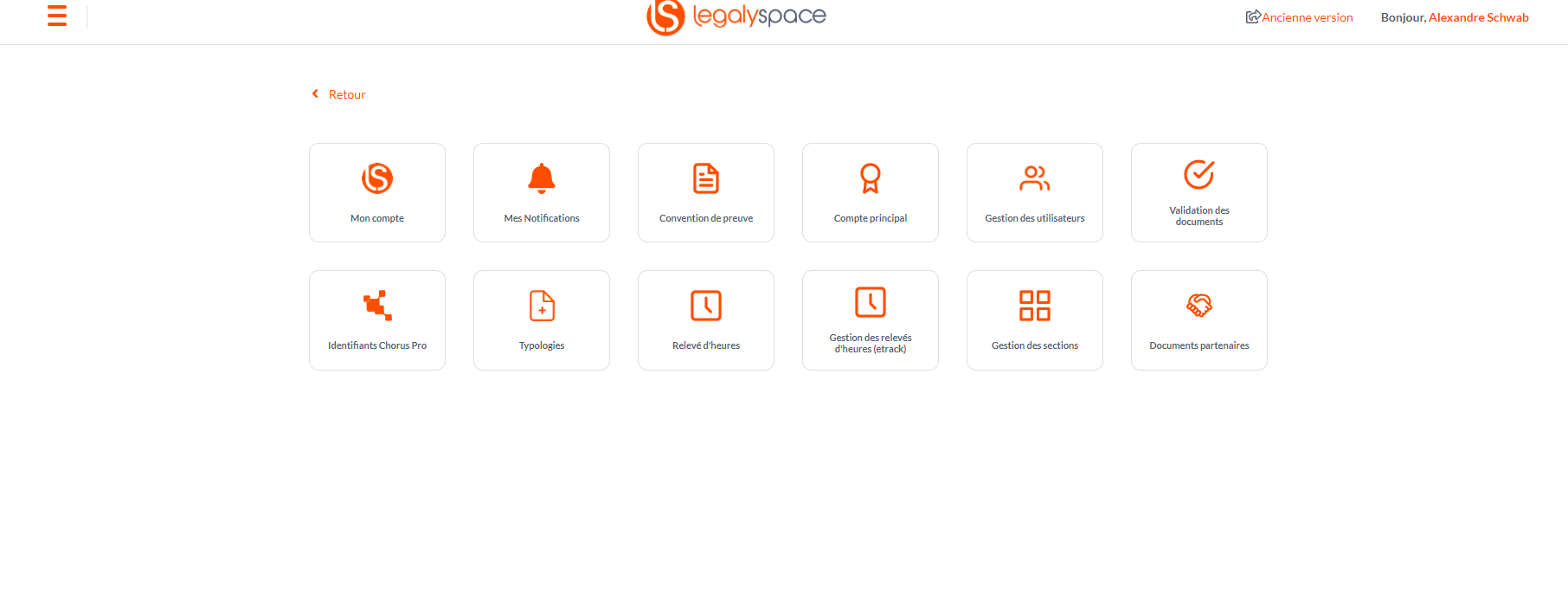The width and height of the screenshot is (1568, 600).
Task: Open the hamburger menu icon
Action: (57, 16)
